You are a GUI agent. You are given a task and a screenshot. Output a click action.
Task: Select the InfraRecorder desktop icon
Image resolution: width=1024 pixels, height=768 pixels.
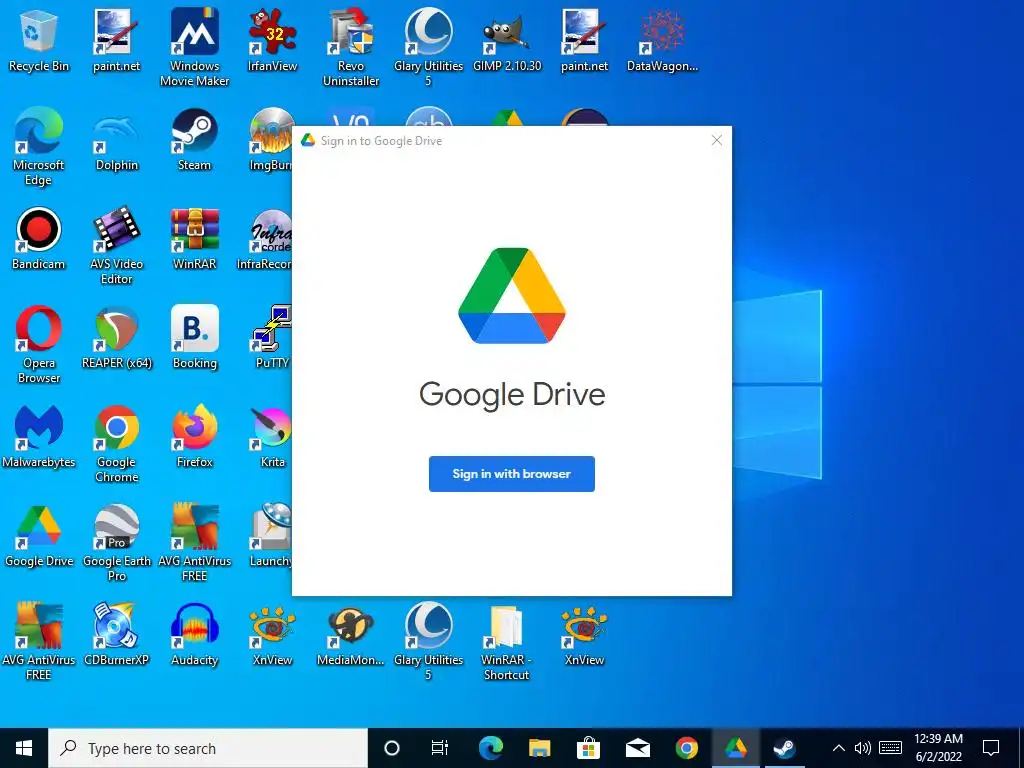(x=264, y=239)
